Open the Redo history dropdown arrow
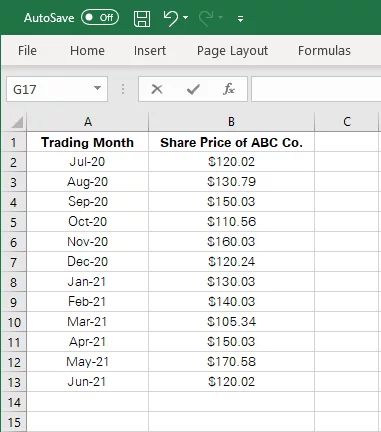 [x=220, y=17]
